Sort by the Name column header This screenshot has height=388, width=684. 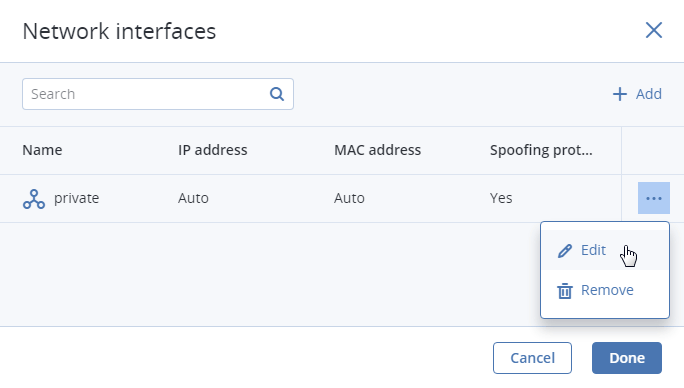[x=42, y=150]
